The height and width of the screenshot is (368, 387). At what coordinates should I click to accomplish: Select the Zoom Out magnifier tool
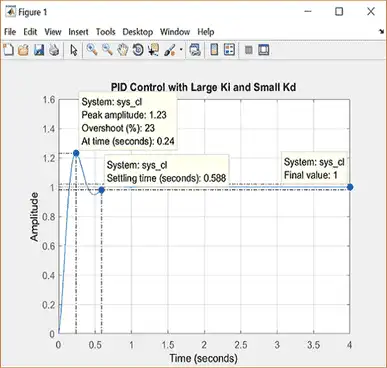[x=107, y=50]
